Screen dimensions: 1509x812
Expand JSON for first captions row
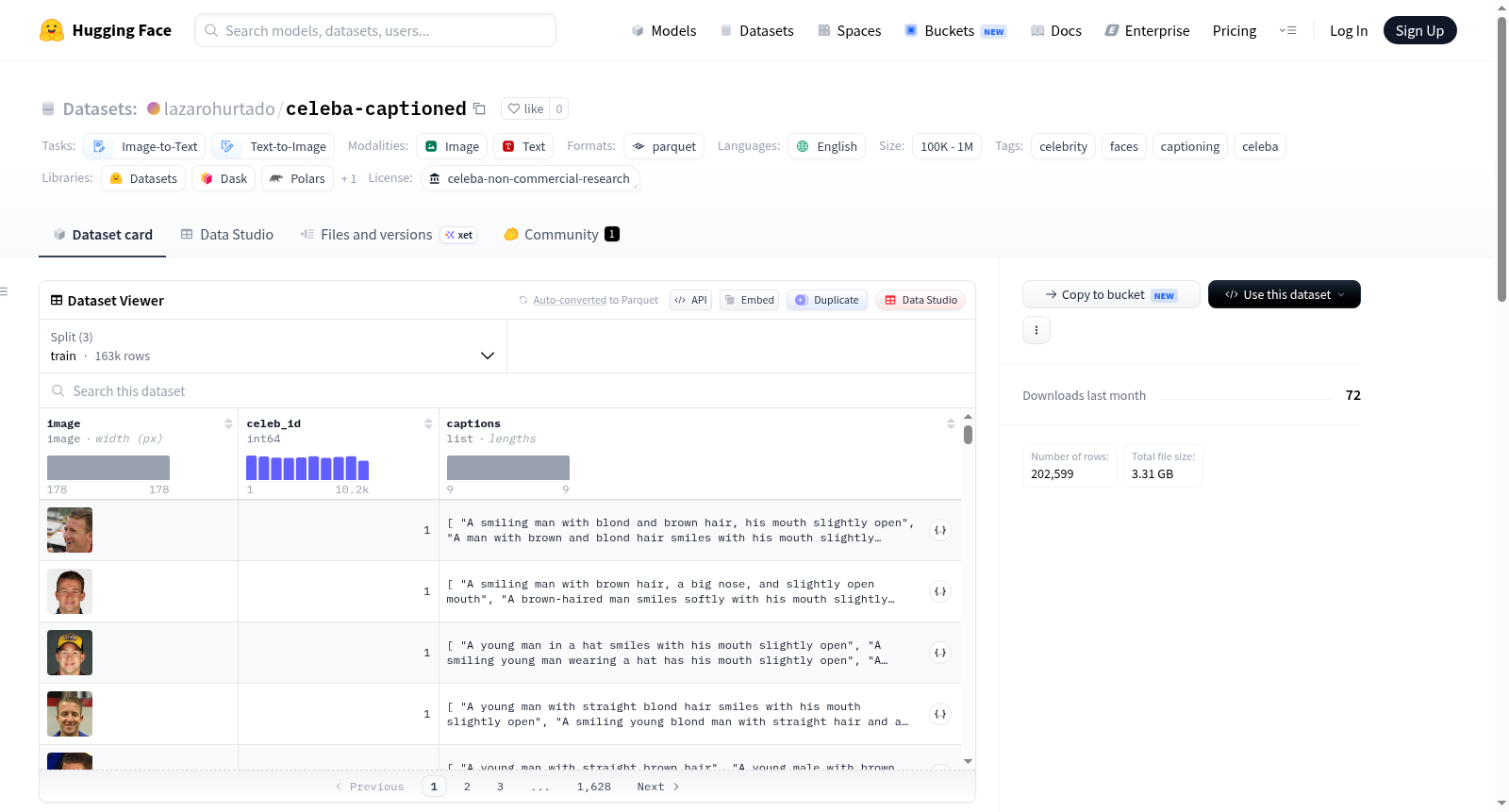[940, 530]
